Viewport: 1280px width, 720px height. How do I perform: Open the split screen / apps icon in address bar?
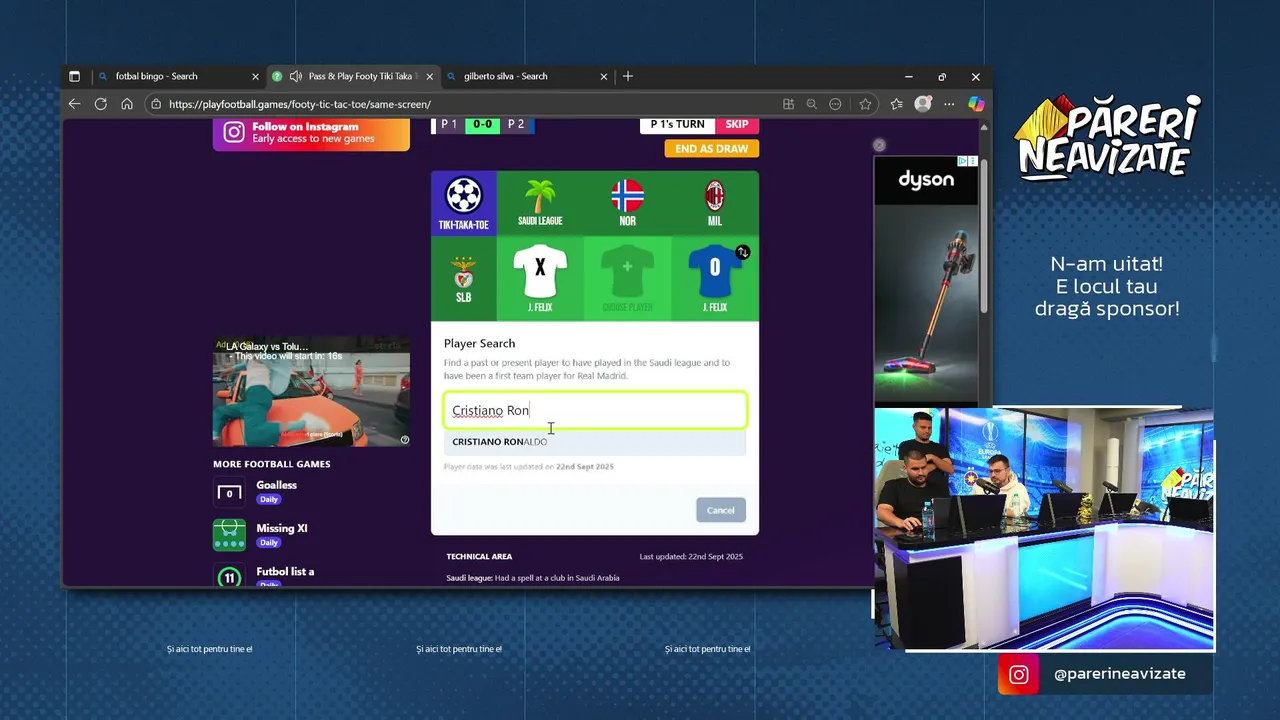pyautogui.click(x=788, y=104)
